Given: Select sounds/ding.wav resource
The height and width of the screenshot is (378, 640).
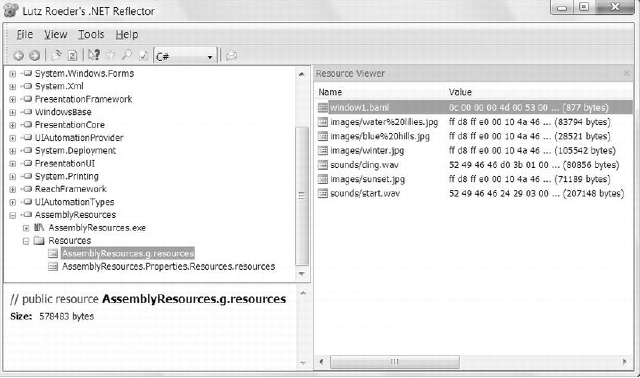Looking at the screenshot, I should coord(364,165).
